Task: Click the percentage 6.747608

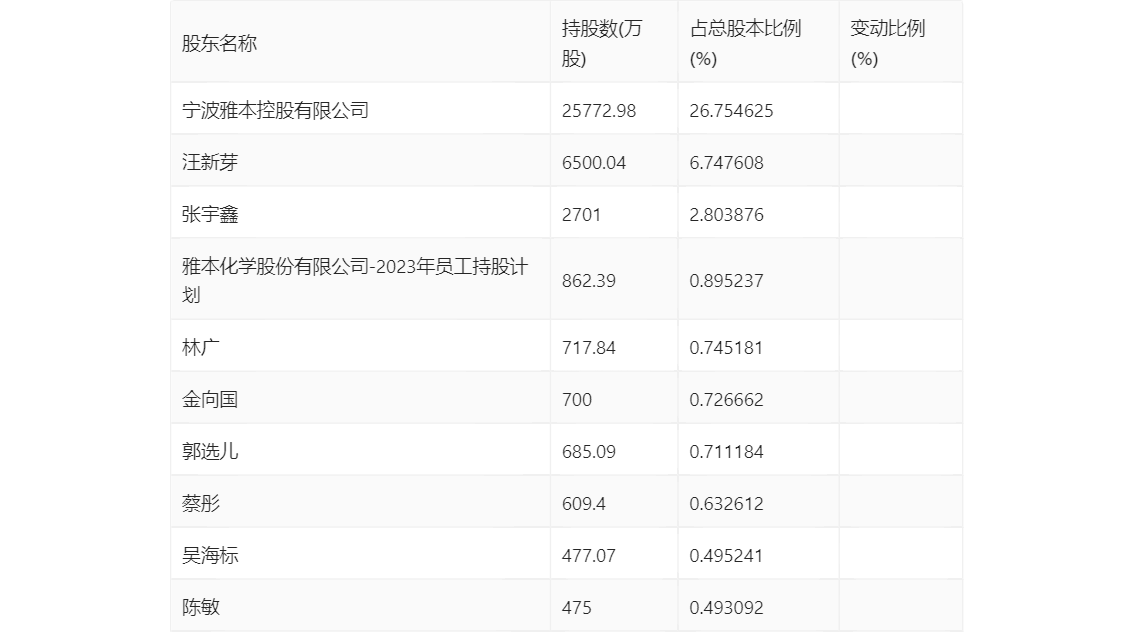Action: click(726, 163)
